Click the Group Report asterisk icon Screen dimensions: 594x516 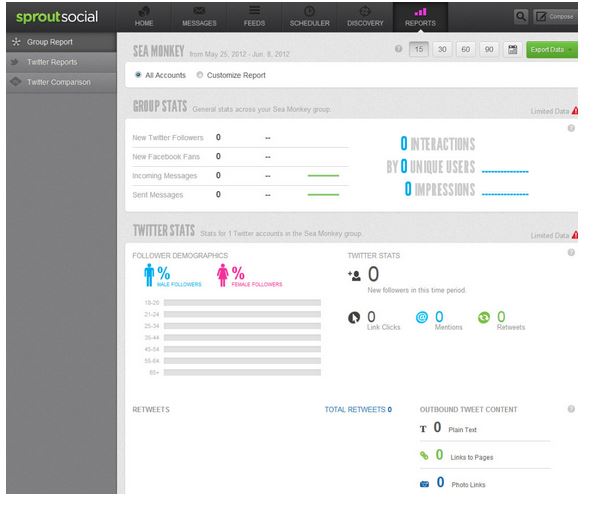(16, 42)
